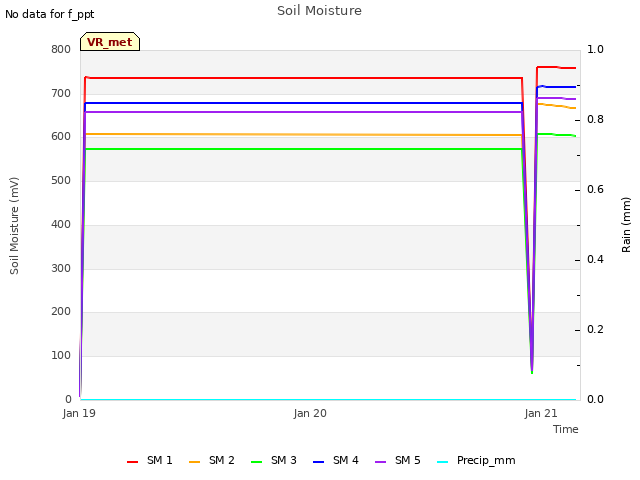Image resolution: width=640 pixels, height=480 pixels.
Task: Click the 400 tick on left axis
Action: (61, 224)
